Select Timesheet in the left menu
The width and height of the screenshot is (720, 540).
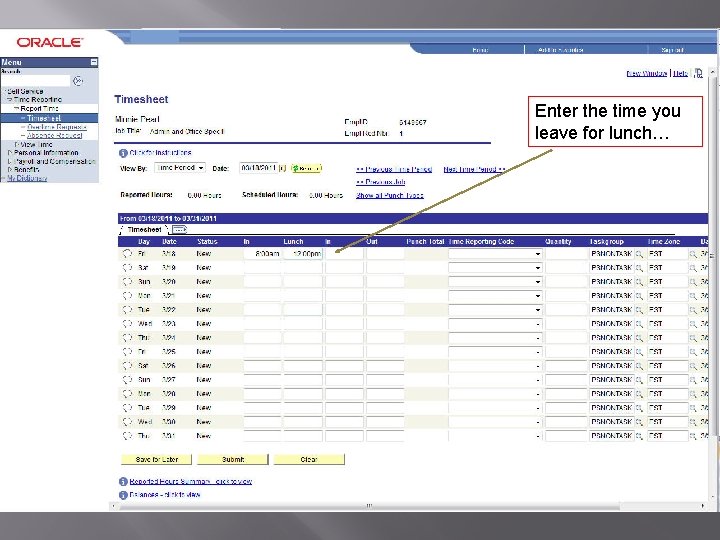point(44,118)
